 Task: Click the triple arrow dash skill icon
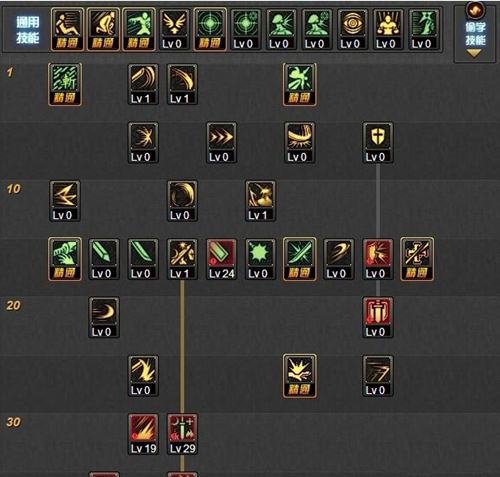pyautogui.click(x=221, y=143)
